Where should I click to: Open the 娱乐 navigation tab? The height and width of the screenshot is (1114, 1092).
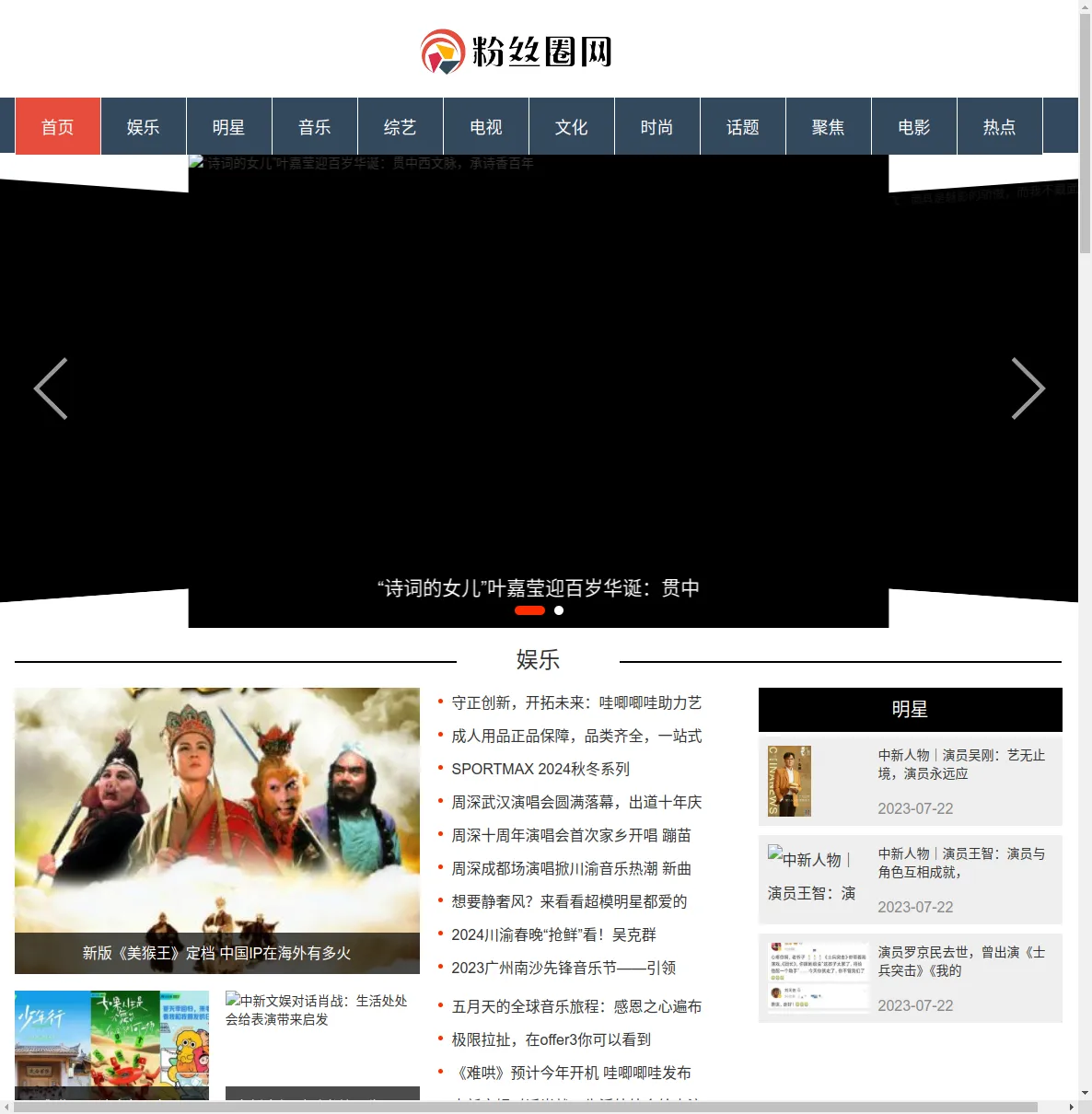pos(144,127)
